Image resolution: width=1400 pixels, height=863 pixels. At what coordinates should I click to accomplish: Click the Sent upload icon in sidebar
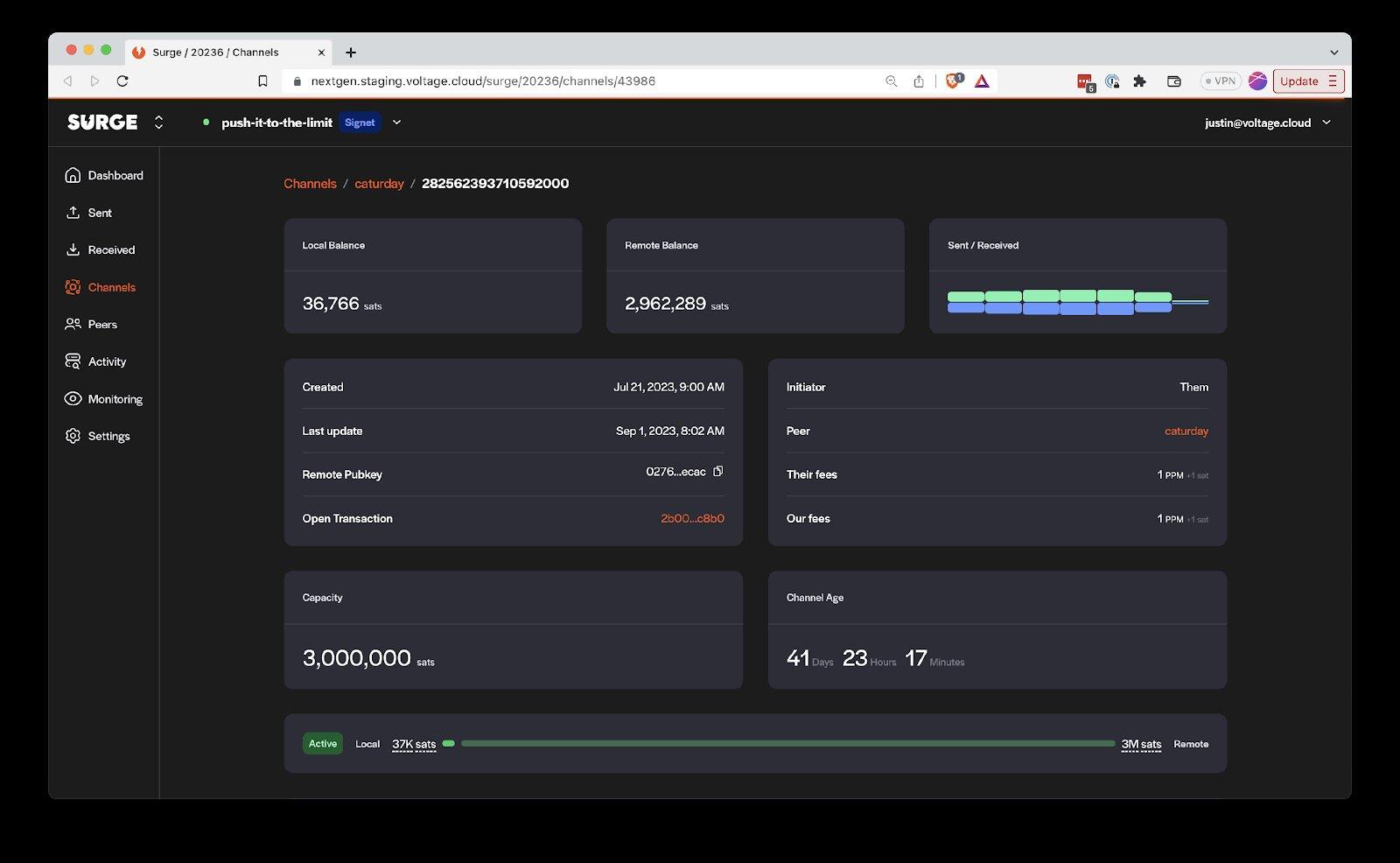tap(73, 213)
